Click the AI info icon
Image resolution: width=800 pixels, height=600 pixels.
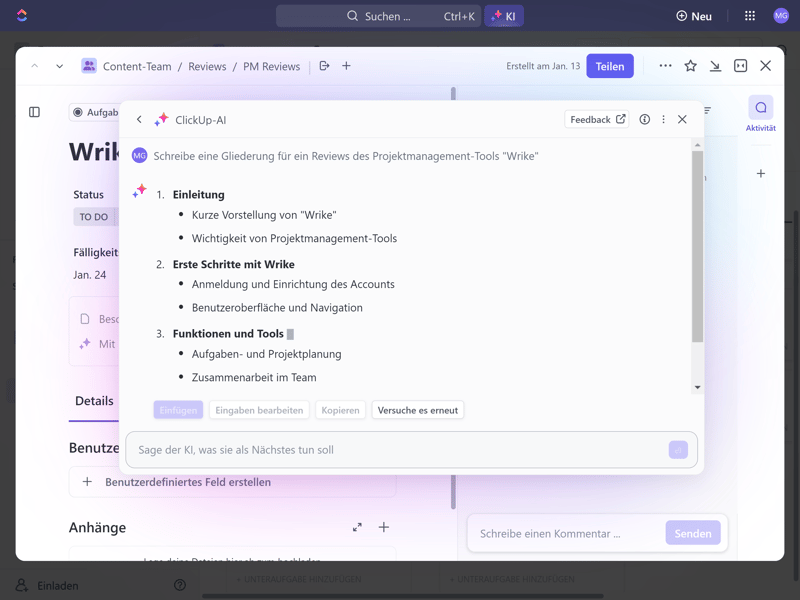[645, 119]
